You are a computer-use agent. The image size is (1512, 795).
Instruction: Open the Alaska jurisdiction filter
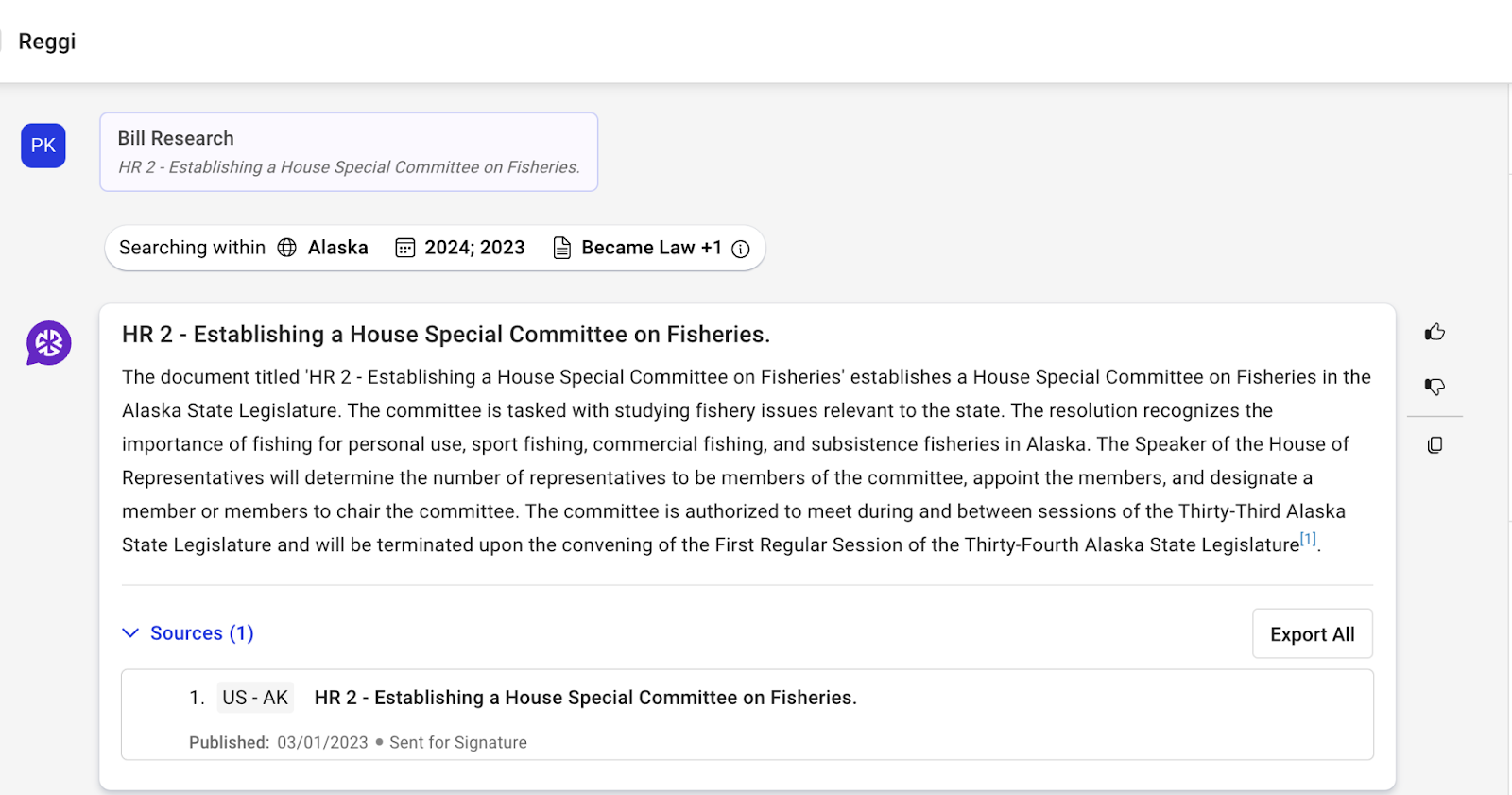tap(337, 248)
